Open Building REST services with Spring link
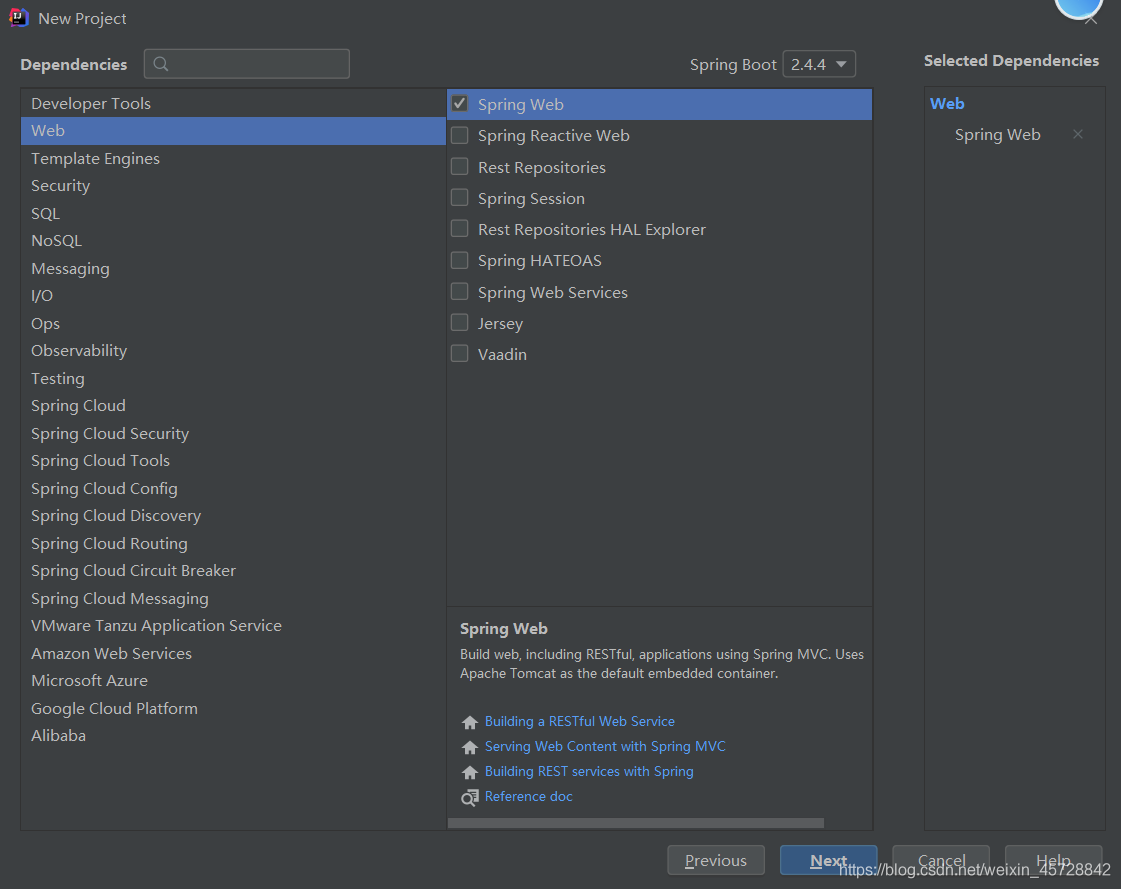1121x889 pixels. (589, 772)
